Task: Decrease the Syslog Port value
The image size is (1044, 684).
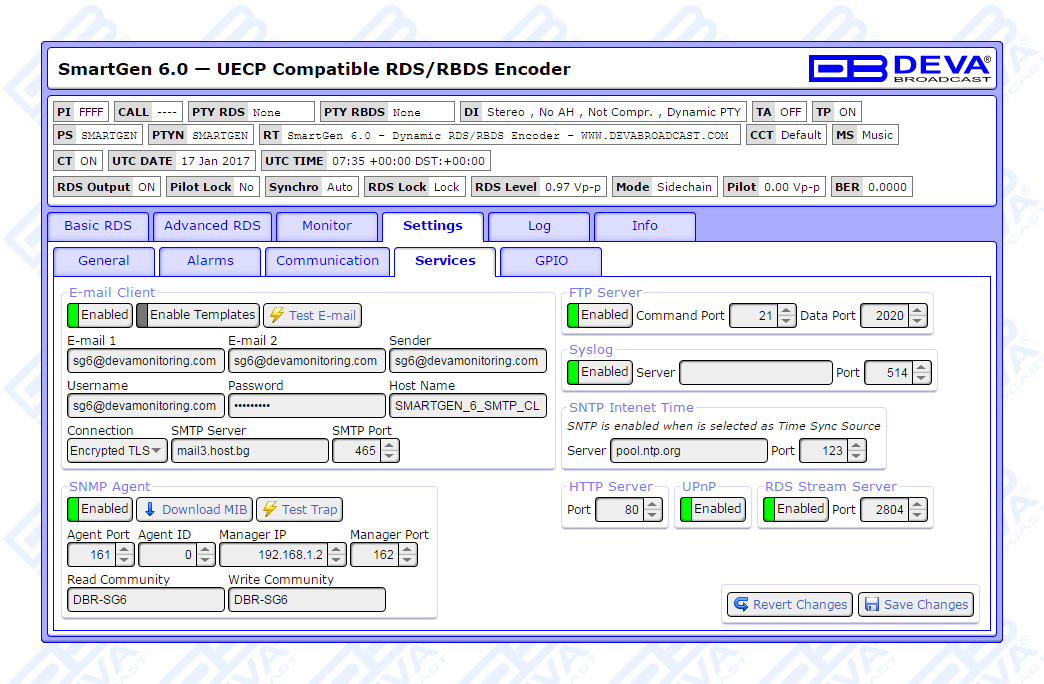Action: [921, 378]
